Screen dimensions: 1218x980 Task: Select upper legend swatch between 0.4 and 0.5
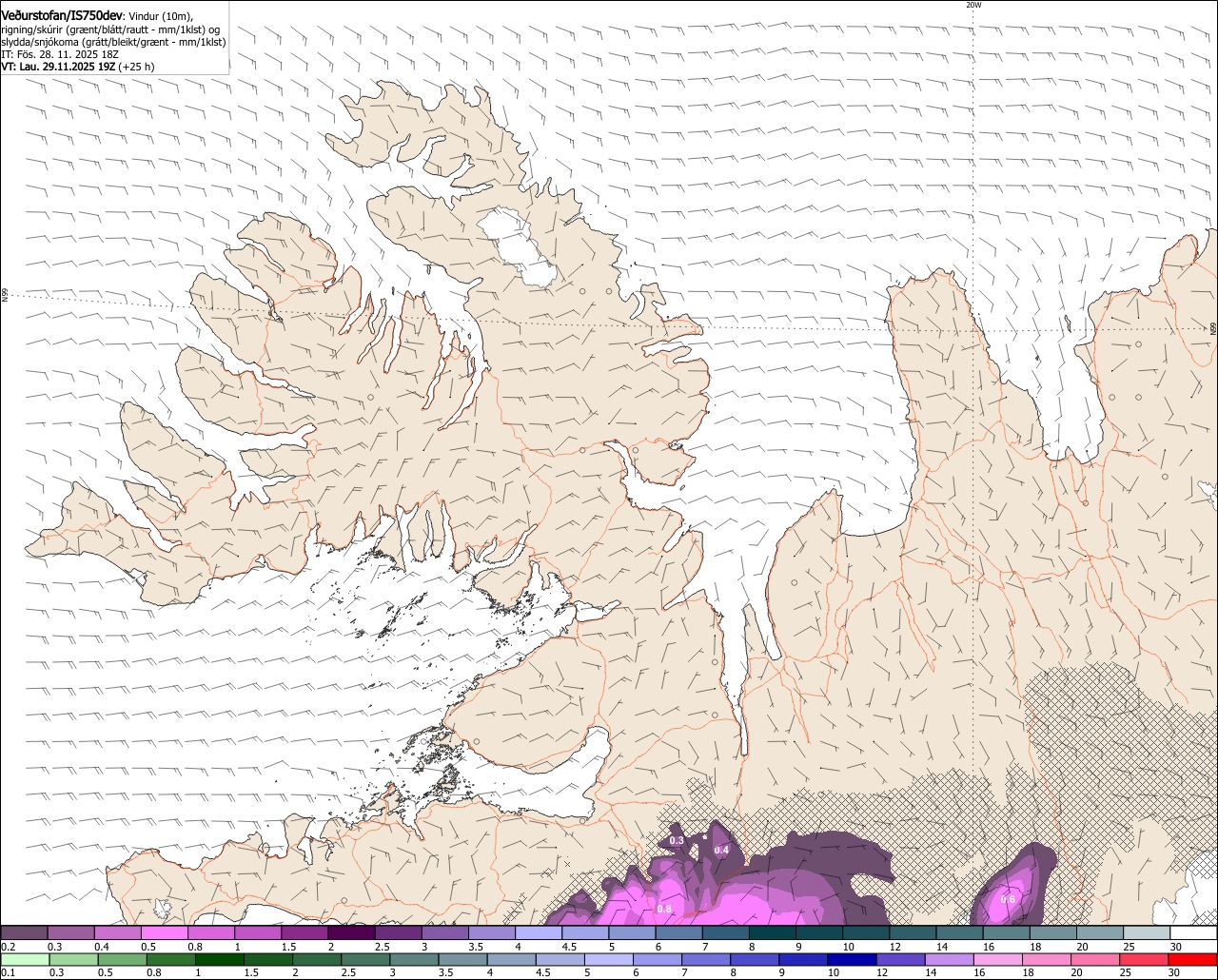[117, 933]
